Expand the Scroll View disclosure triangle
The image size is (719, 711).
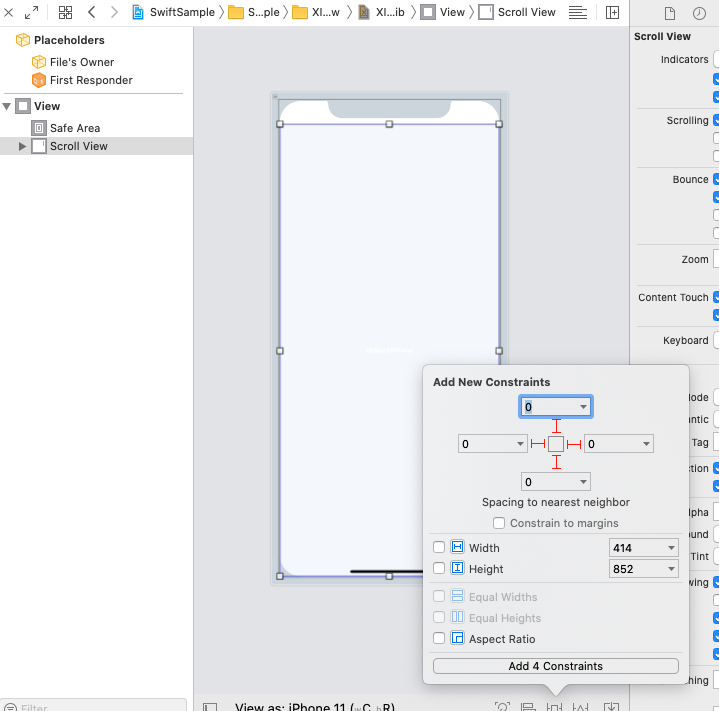click(22, 146)
